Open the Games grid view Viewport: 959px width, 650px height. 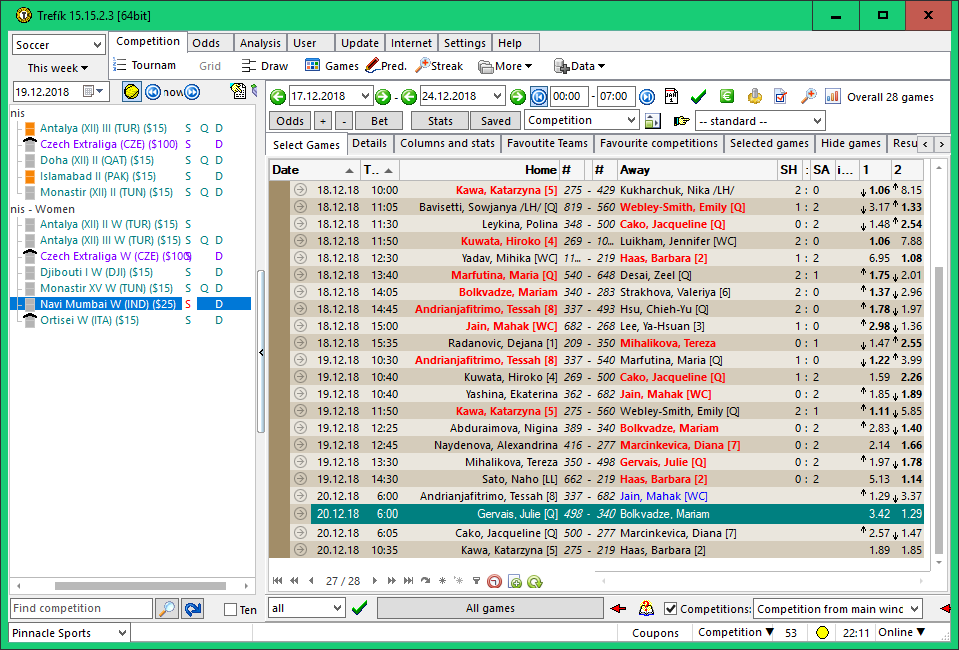pyautogui.click(x=331, y=66)
